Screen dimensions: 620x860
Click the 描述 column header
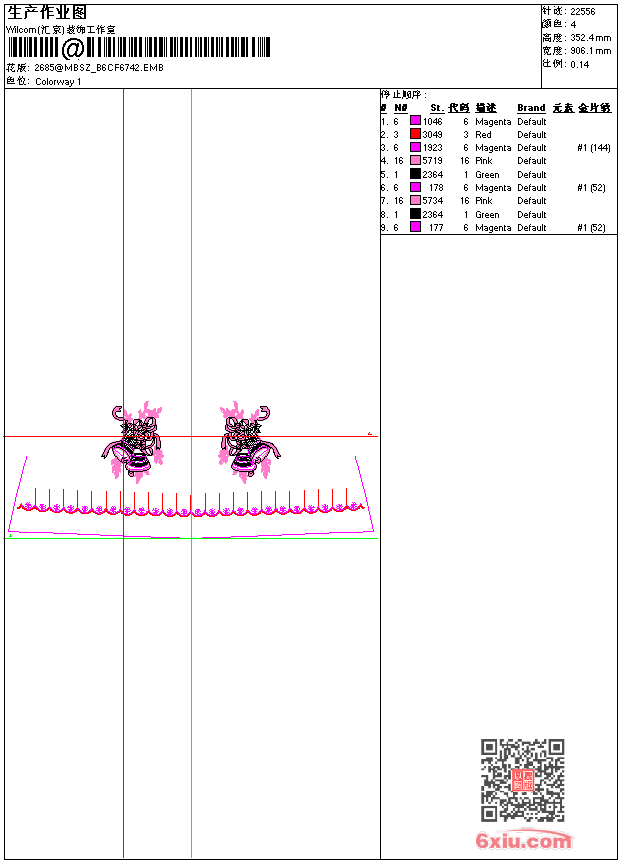(486, 108)
